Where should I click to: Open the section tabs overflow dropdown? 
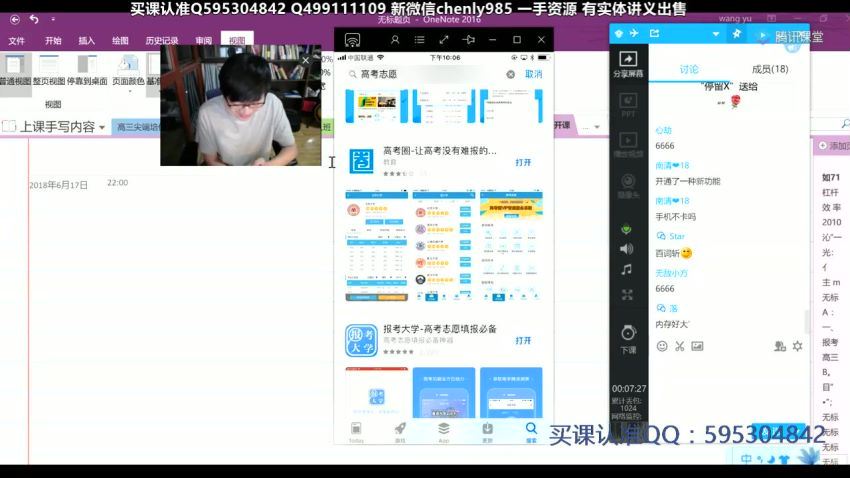click(596, 127)
